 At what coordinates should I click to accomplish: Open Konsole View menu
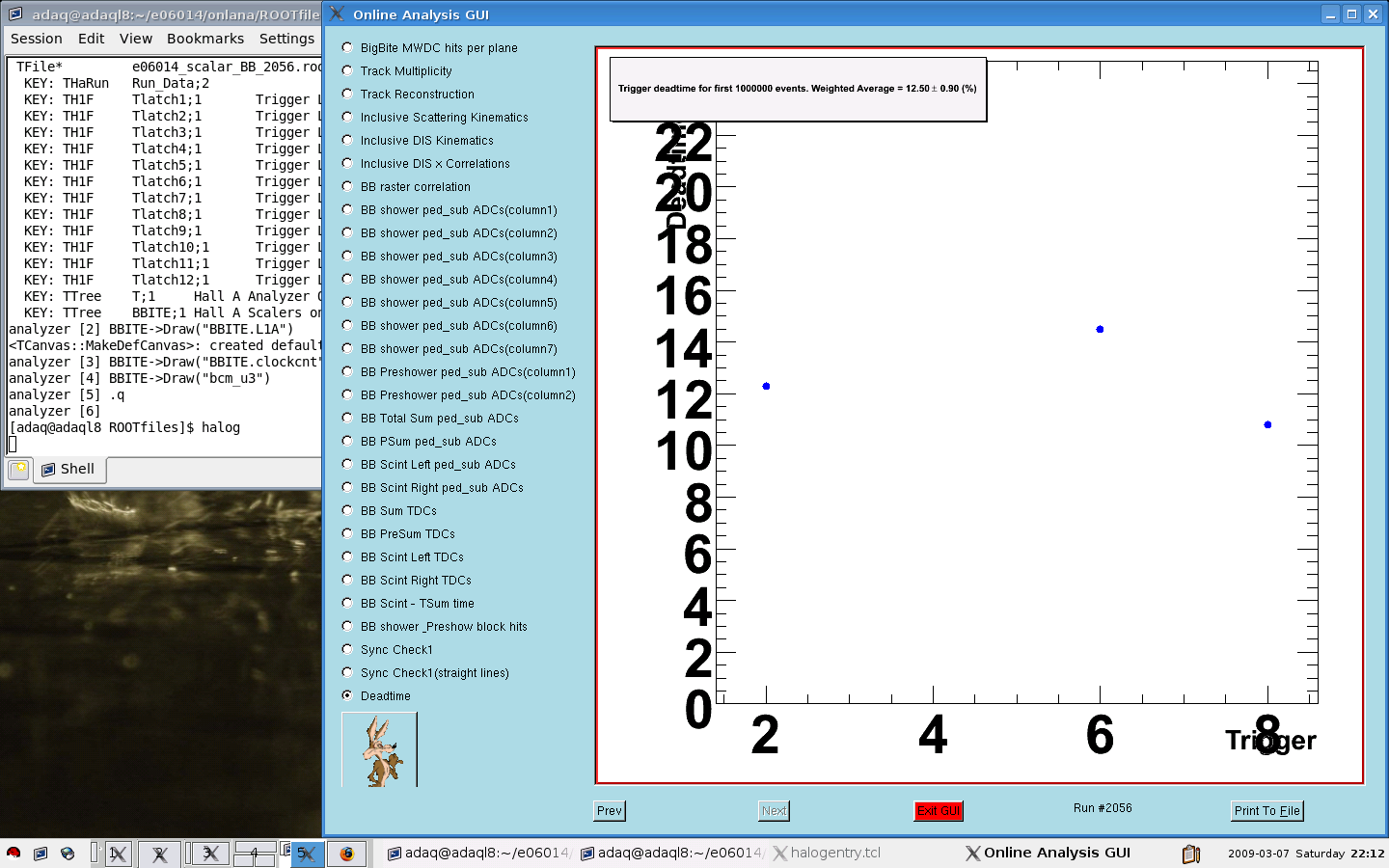(x=136, y=39)
